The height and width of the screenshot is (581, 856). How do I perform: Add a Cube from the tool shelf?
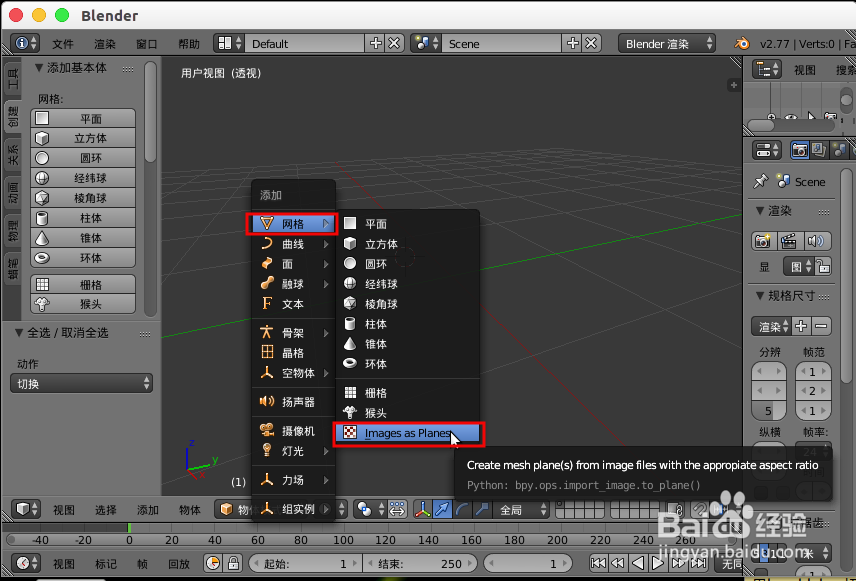83,138
